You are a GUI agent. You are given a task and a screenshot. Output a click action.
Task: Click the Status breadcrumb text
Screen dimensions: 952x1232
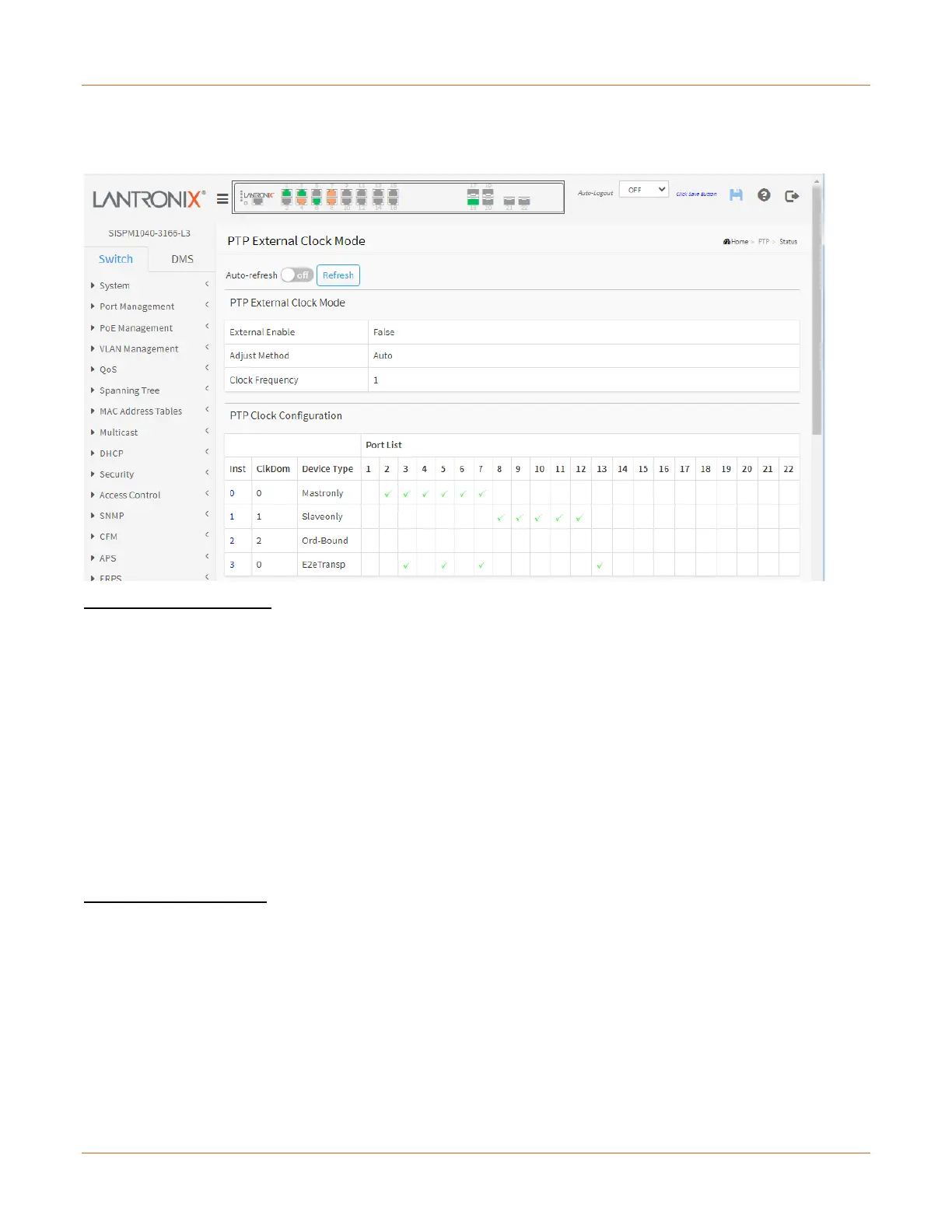(788, 242)
